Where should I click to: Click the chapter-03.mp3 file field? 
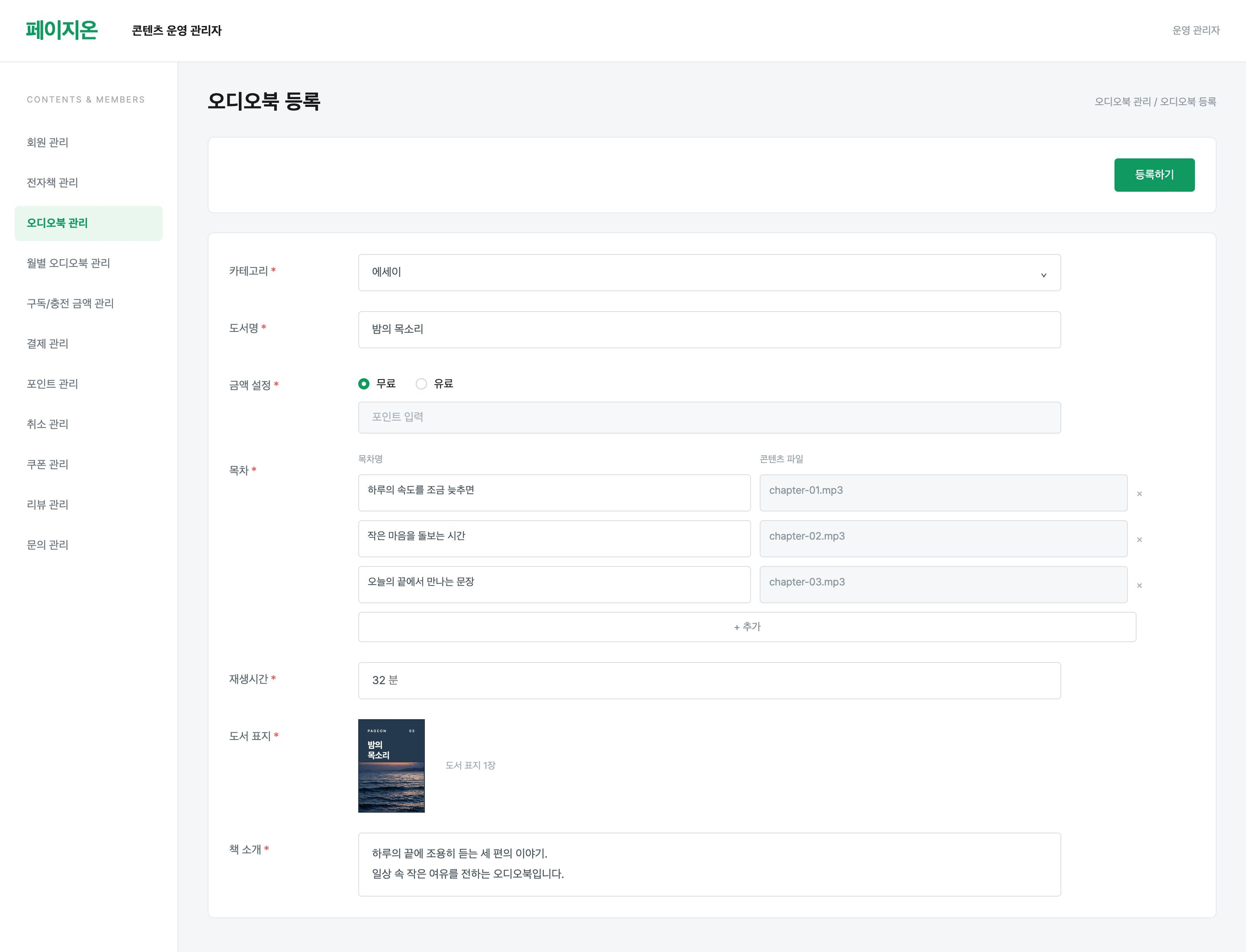click(944, 584)
